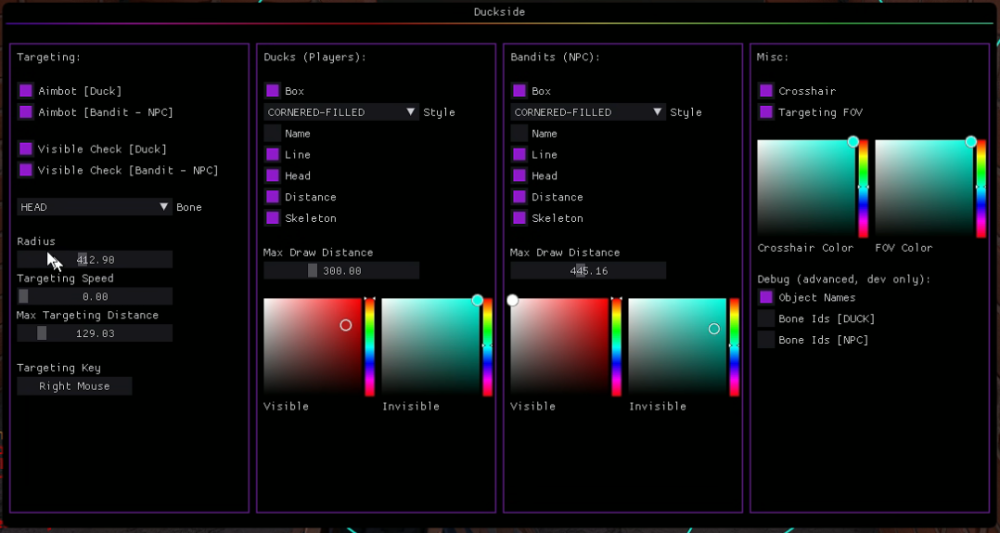Click the Right Mouse Targeting Key button
The image size is (1000, 533).
point(74,386)
